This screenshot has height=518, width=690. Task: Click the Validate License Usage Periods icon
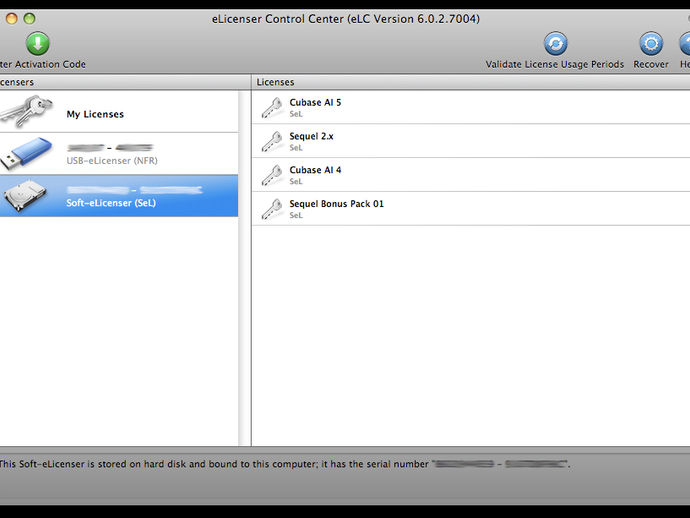(555, 43)
